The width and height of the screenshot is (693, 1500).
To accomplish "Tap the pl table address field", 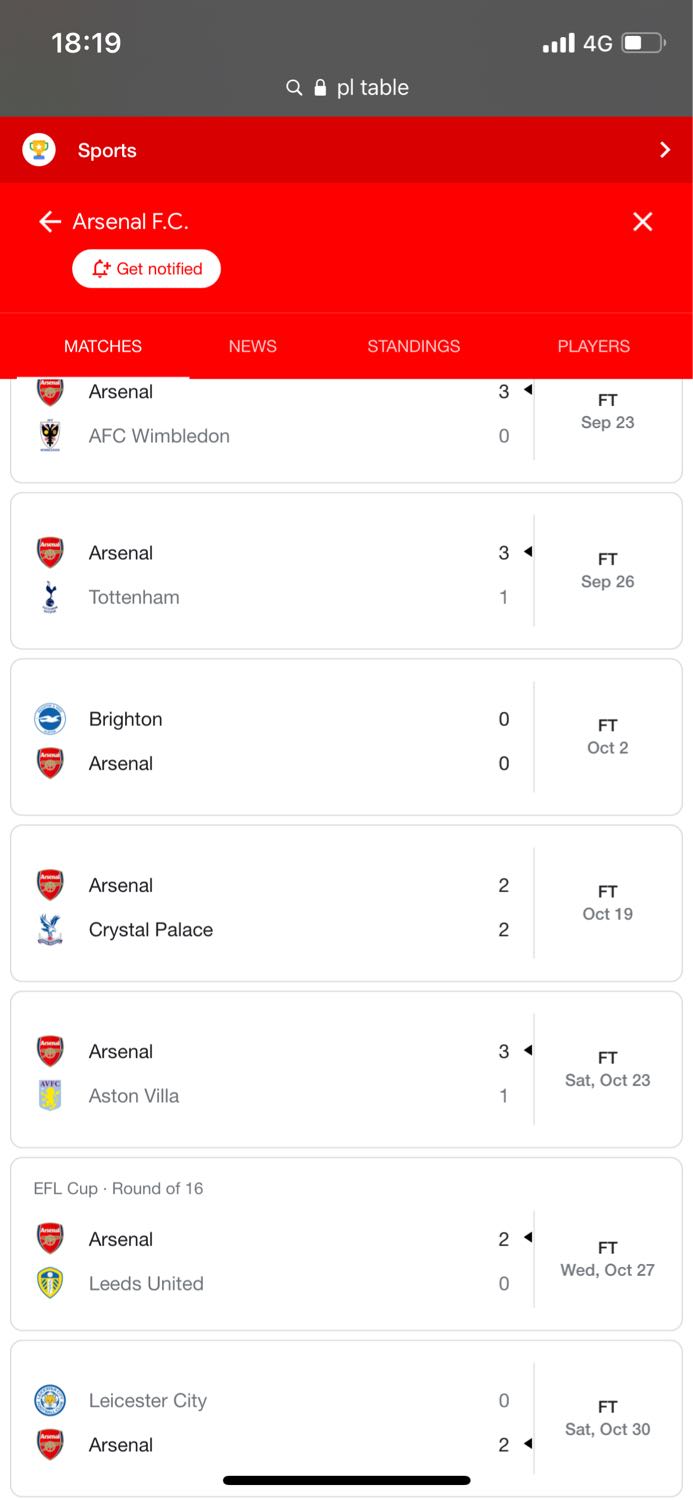I will pos(347,88).
